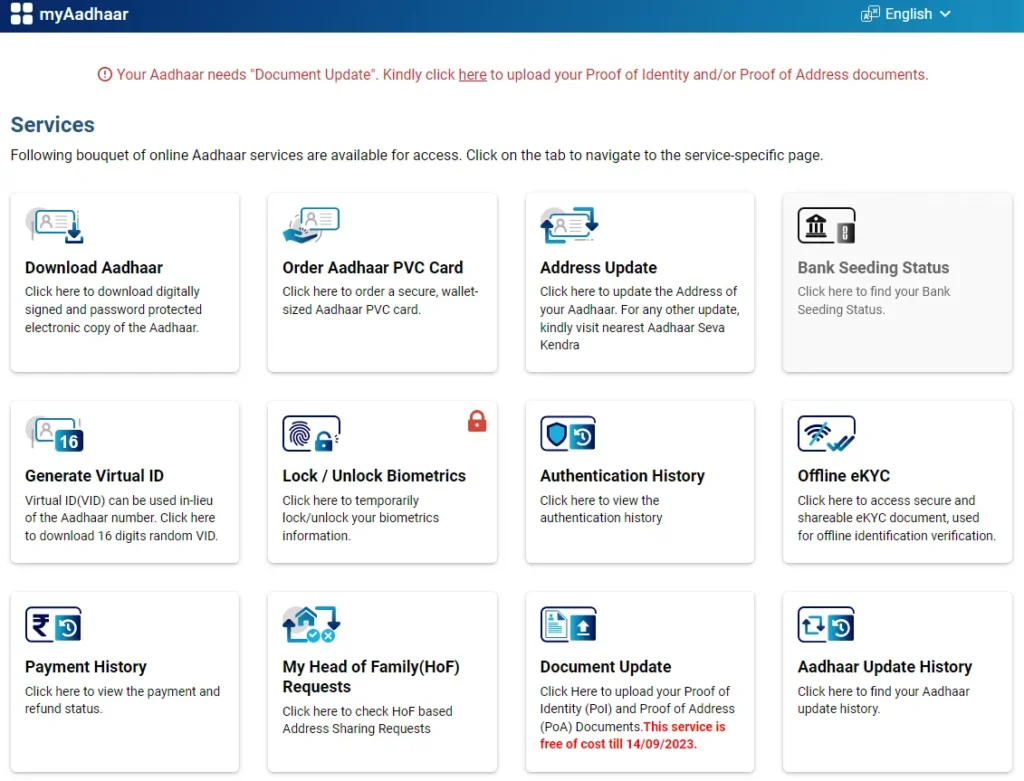Click the Generate Virtual ID icon

click(x=55, y=434)
